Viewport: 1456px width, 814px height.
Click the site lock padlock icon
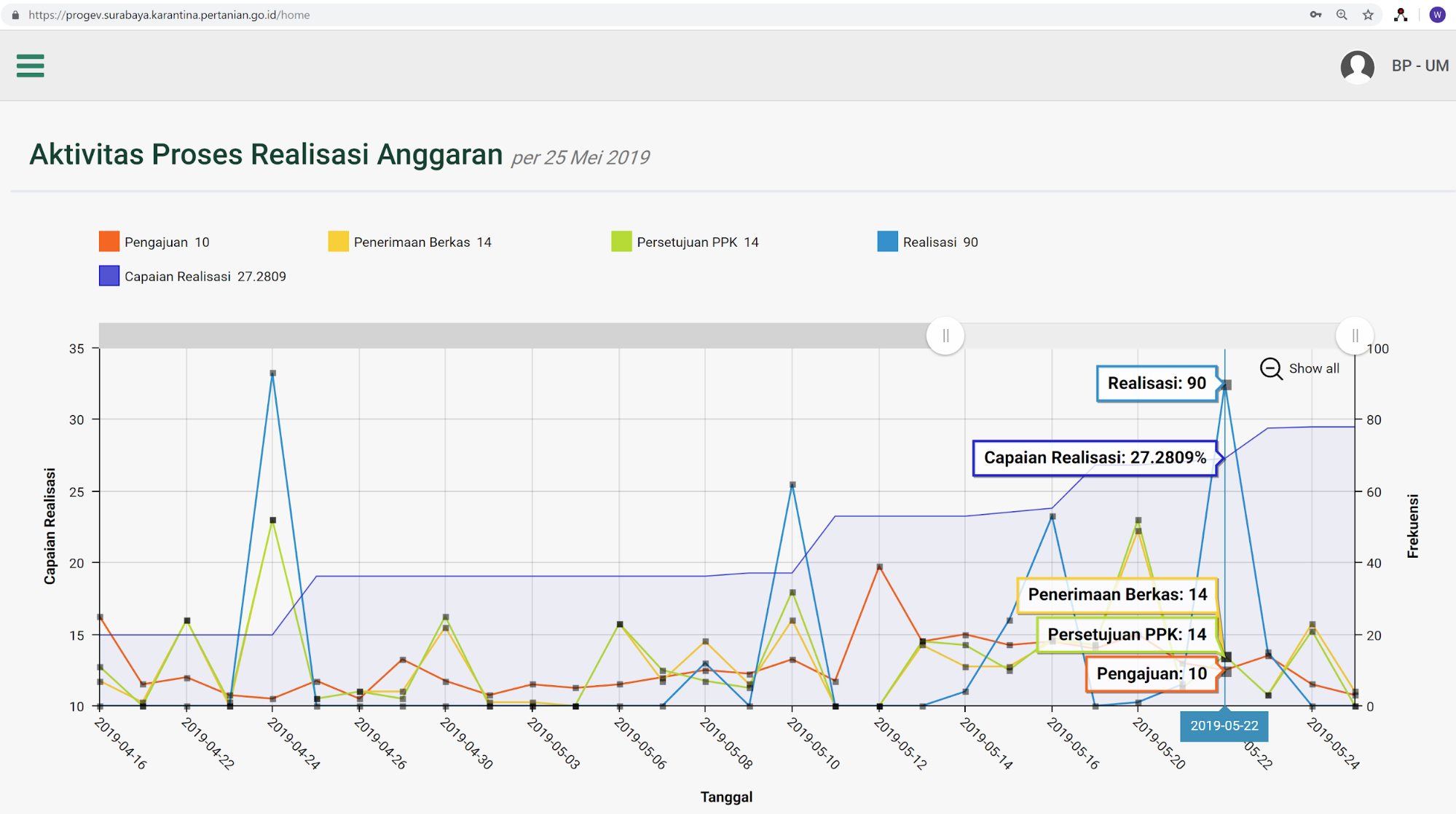pyautogui.click(x=15, y=15)
